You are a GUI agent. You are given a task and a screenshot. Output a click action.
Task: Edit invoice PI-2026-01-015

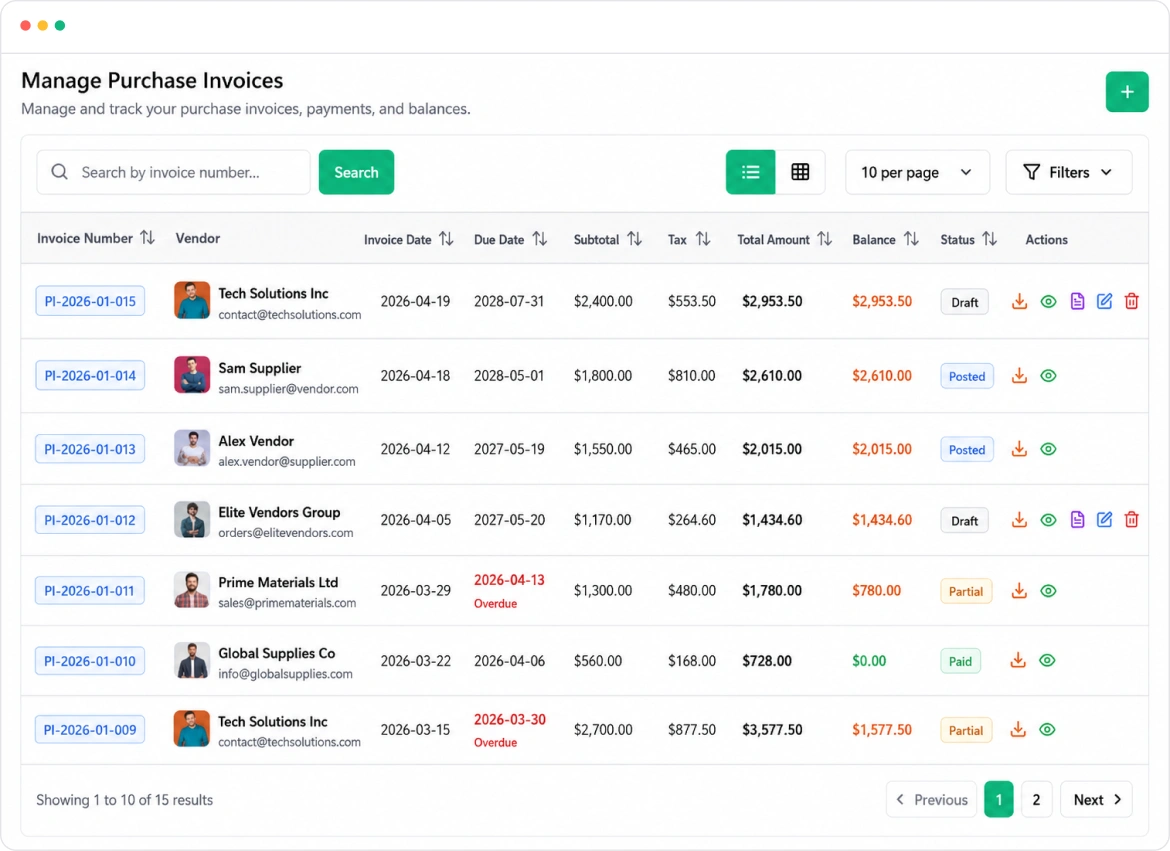(x=1104, y=302)
